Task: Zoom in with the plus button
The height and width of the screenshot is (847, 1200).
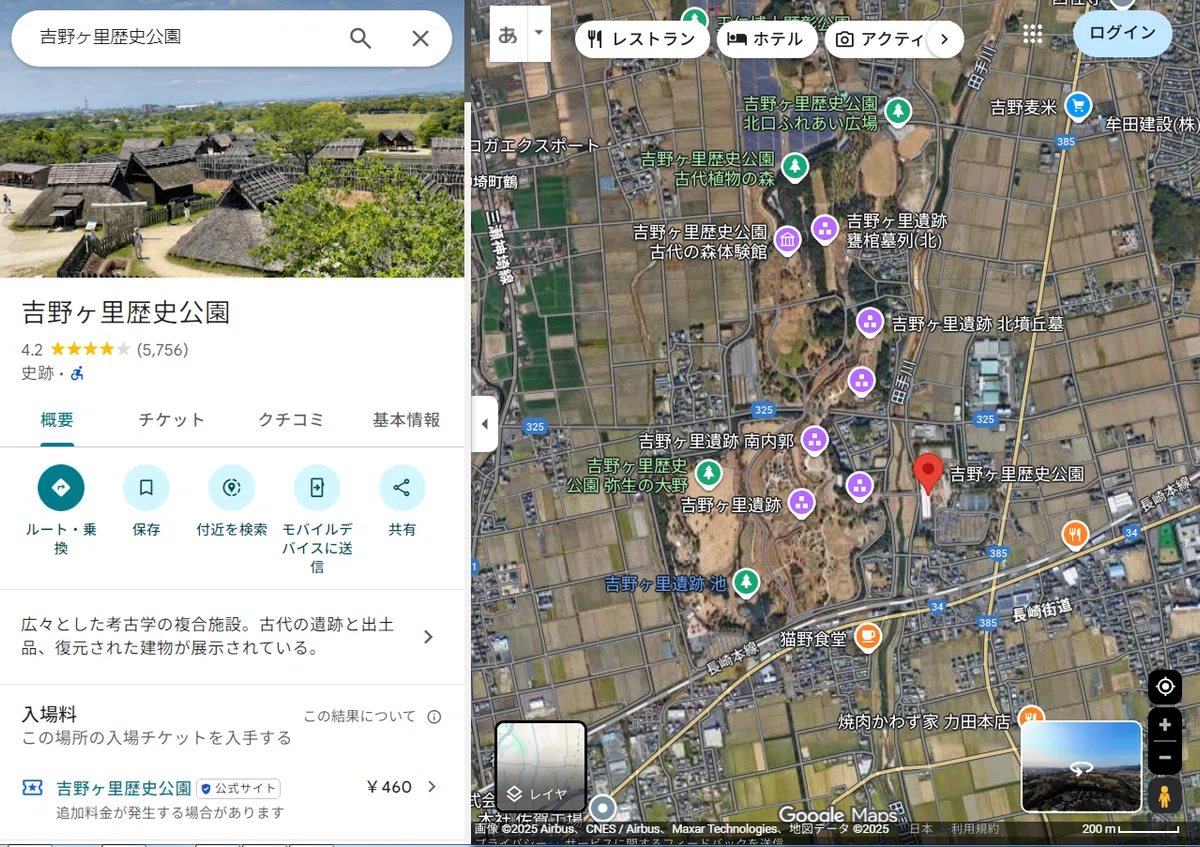Action: (1165, 724)
